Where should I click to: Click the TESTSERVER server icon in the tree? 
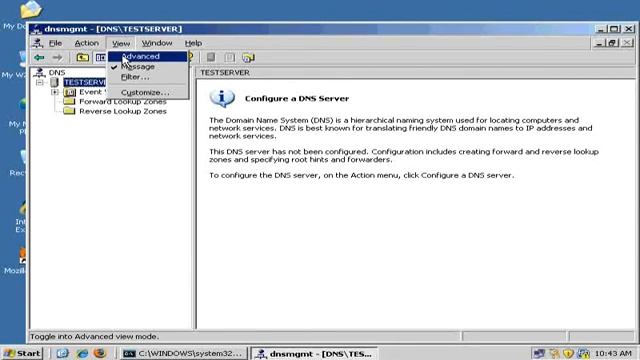click(54, 82)
